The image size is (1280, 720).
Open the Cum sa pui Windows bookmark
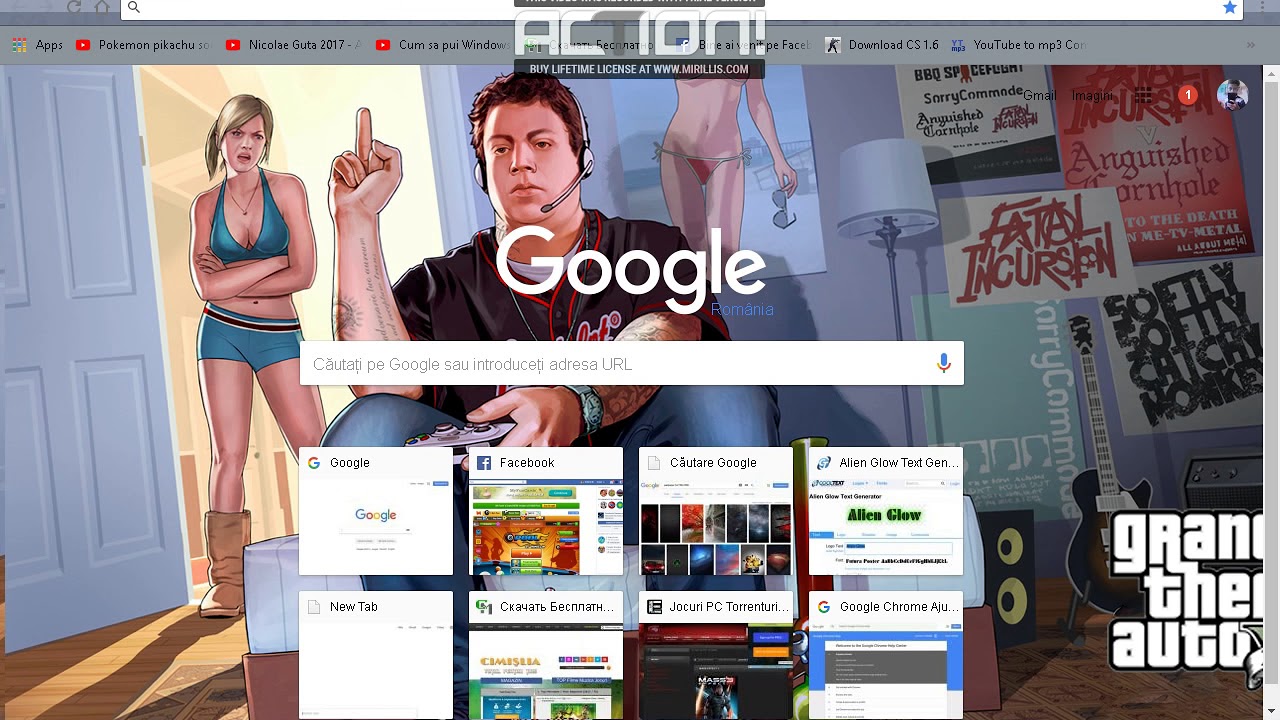[444, 45]
